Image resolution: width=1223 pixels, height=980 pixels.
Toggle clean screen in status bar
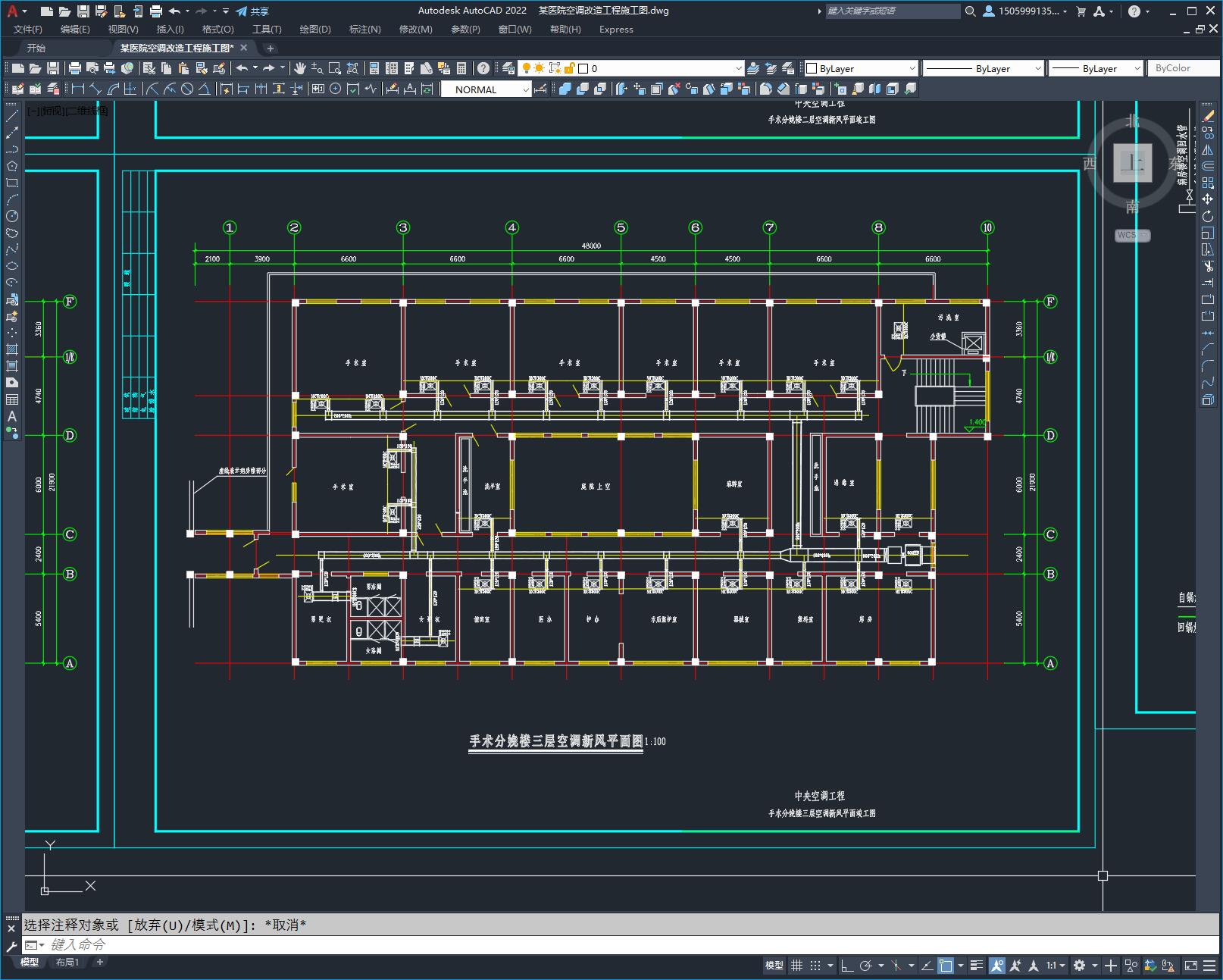pos(1191,965)
